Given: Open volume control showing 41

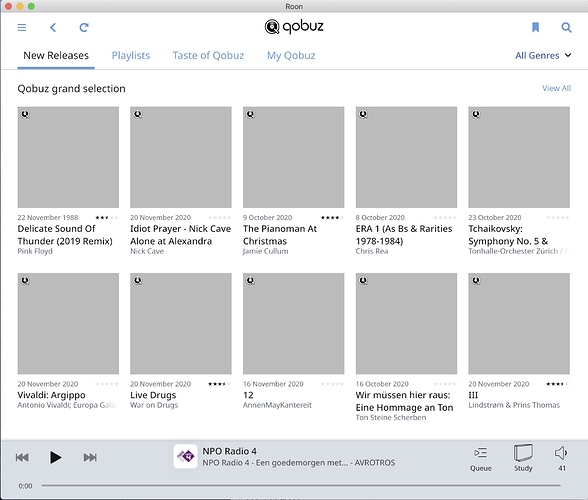Looking at the screenshot, I should [561, 458].
